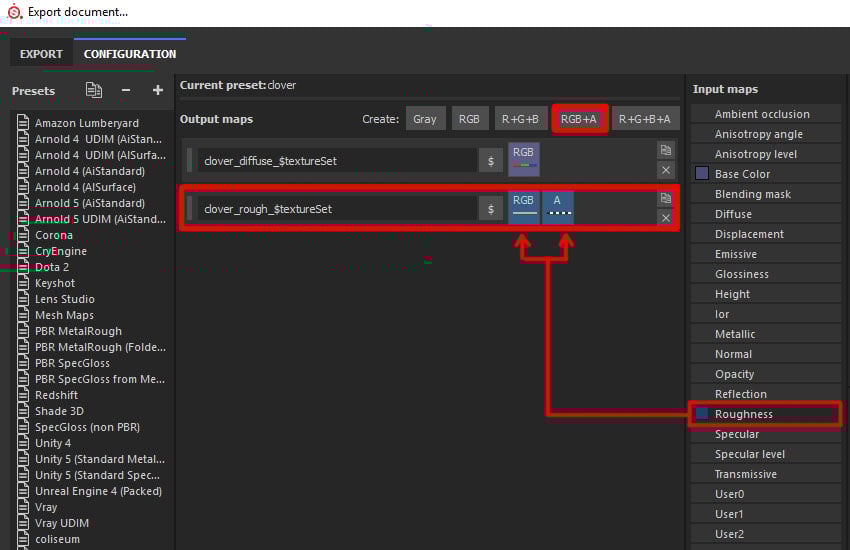This screenshot has height=550, width=850.
Task: Select the Vray UDIM preset
Action: (62, 523)
